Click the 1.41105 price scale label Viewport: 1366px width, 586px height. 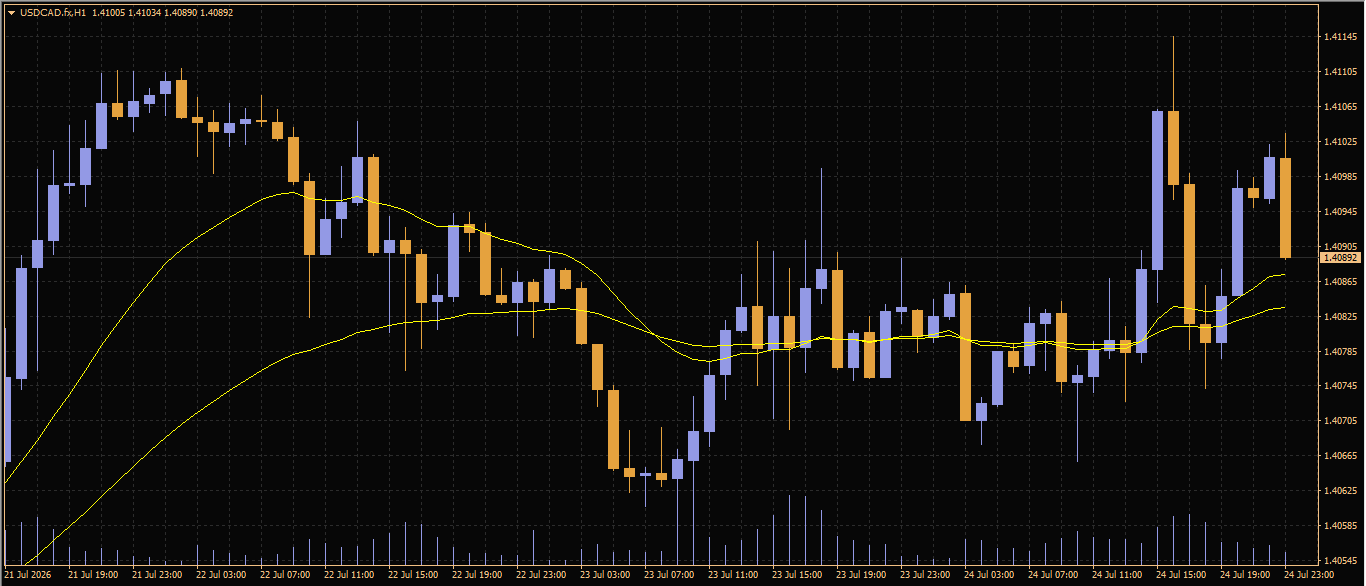(1340, 72)
